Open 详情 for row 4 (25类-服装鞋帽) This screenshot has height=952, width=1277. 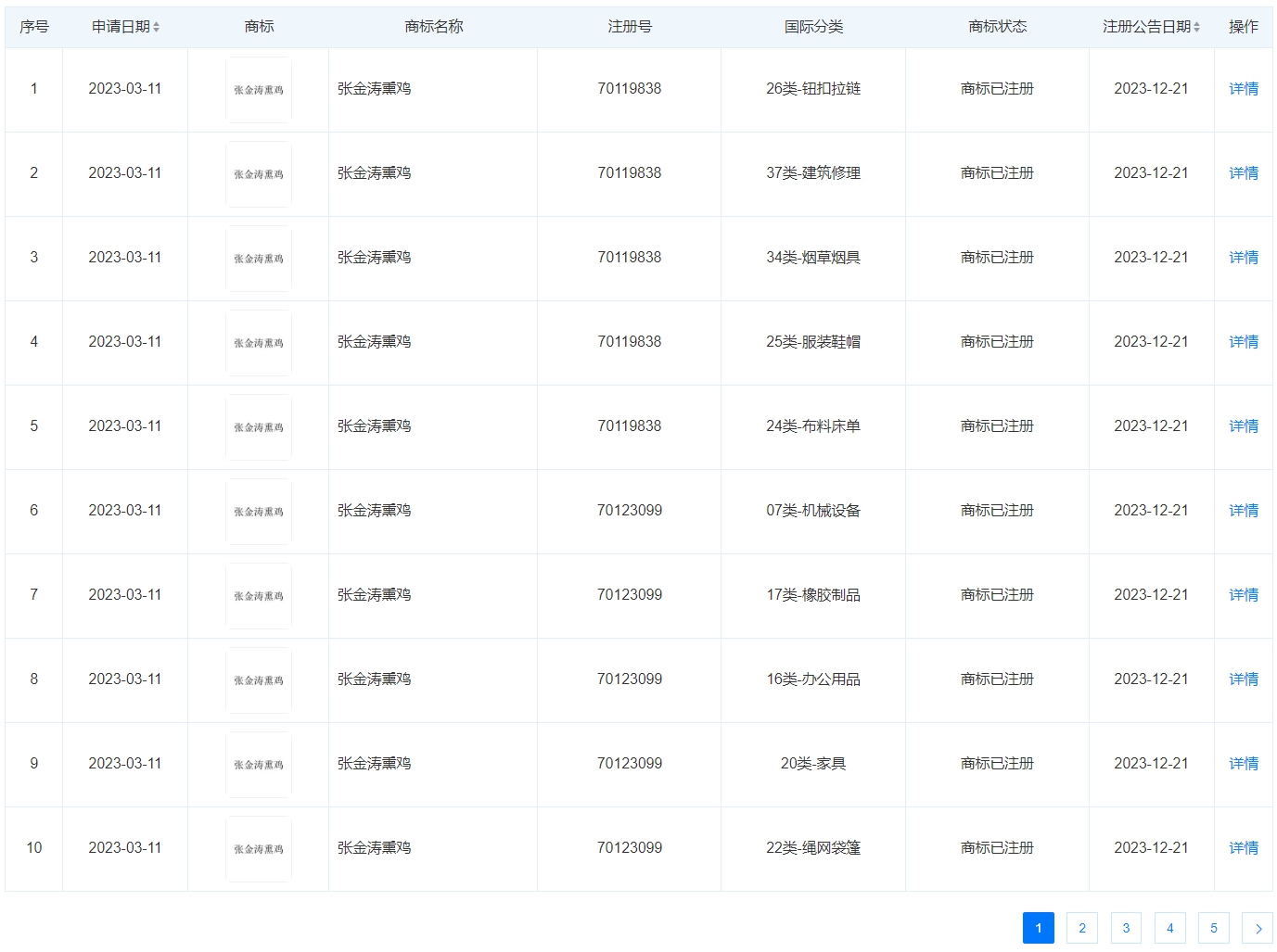1244,342
